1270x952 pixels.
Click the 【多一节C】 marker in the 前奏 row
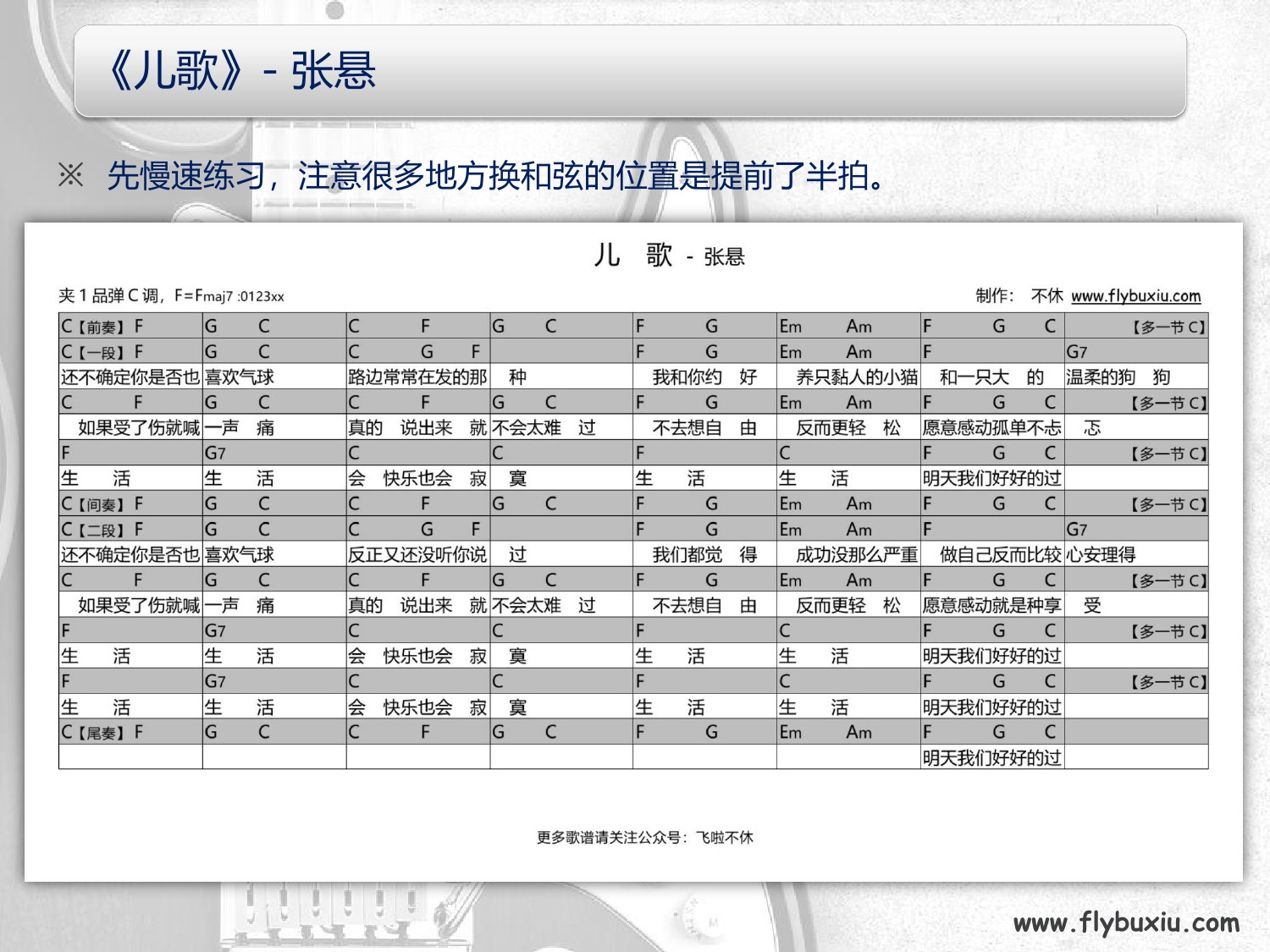click(x=1168, y=327)
